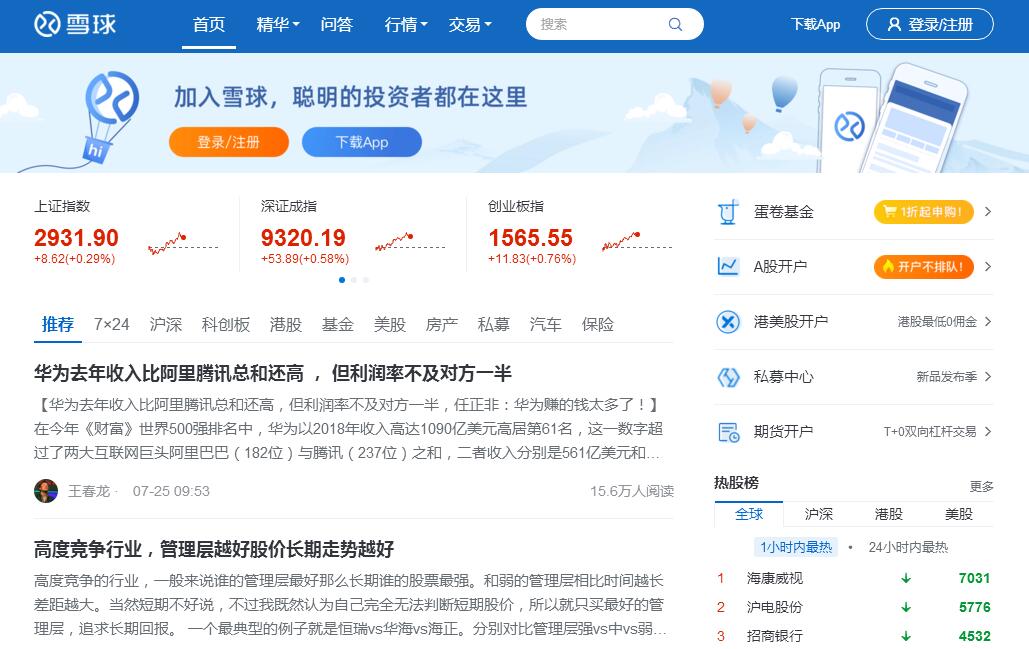Select the 1小时内最热 toggle

[796, 547]
